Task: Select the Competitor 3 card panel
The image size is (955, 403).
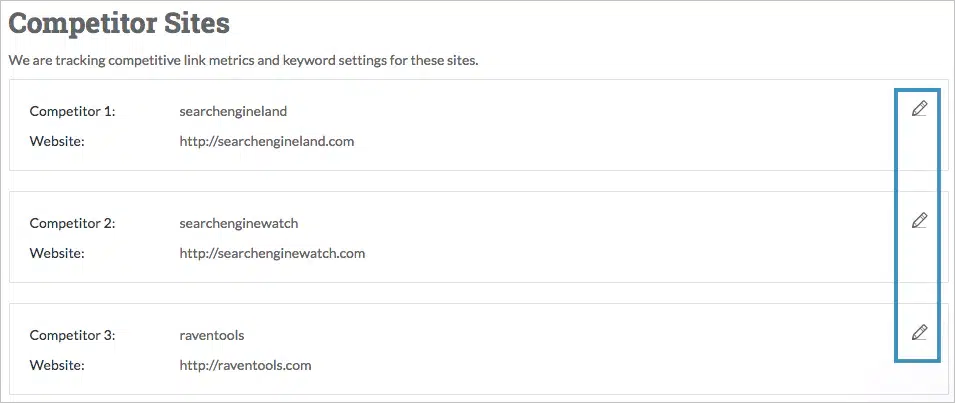Action: point(600,349)
